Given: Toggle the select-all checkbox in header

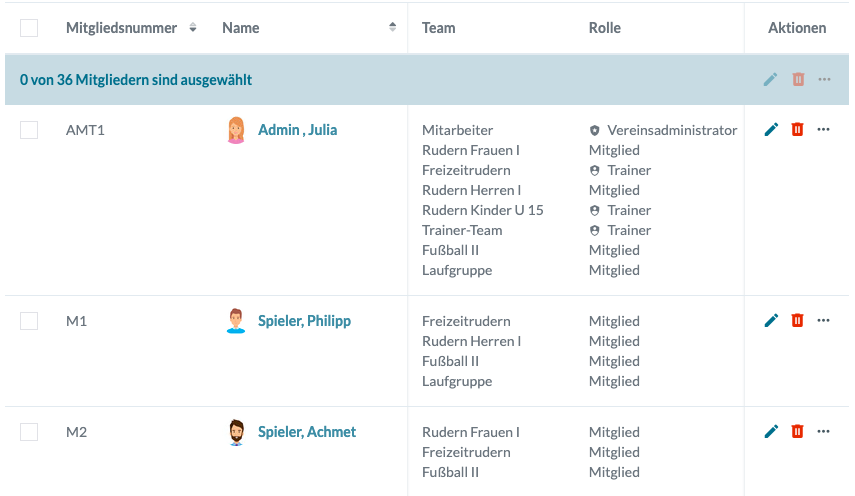Looking at the screenshot, I should [x=29, y=28].
